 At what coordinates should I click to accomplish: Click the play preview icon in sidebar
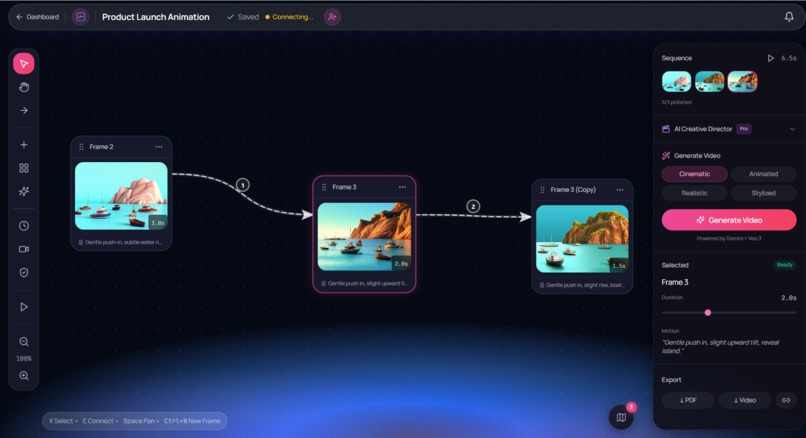(x=24, y=307)
